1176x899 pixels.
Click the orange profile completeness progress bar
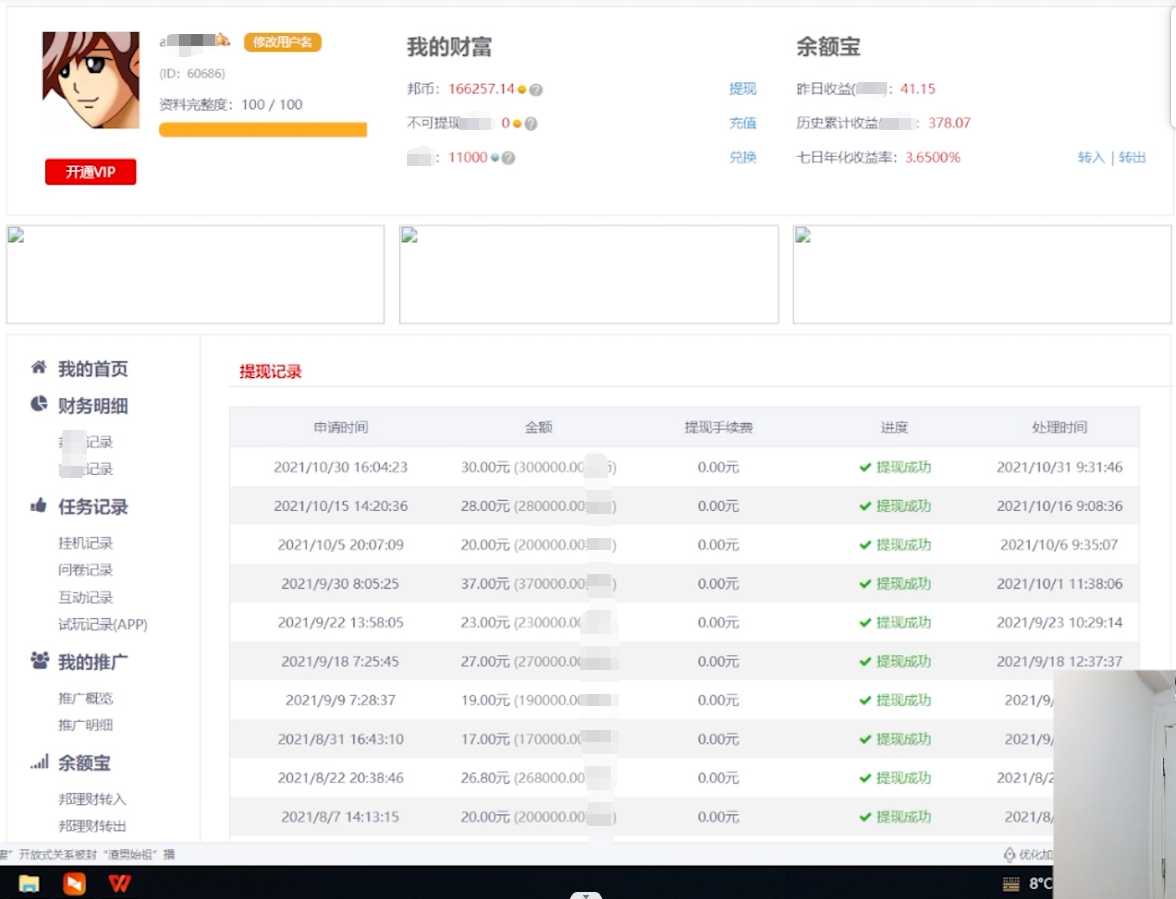click(x=265, y=128)
